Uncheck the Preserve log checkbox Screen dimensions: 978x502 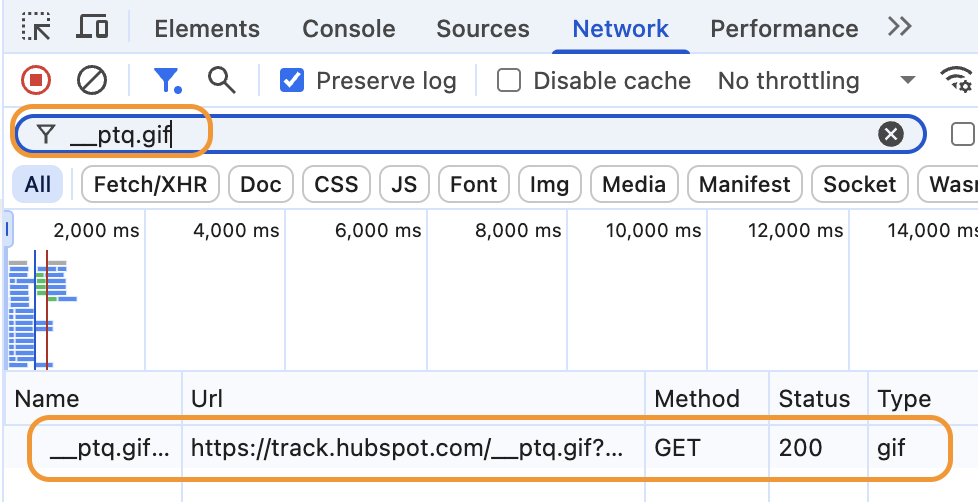292,80
